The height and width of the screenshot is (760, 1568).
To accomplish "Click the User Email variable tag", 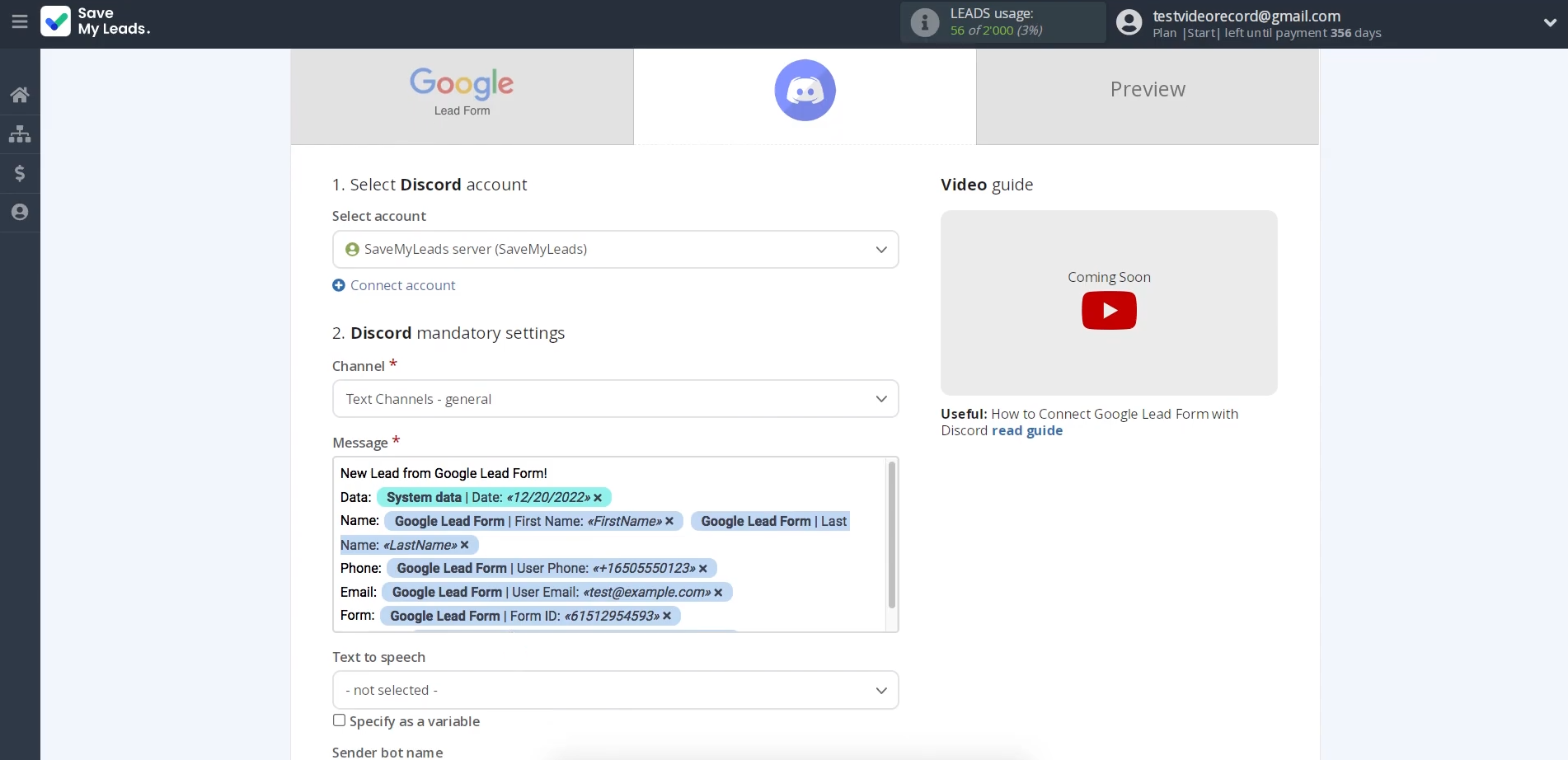I will tap(556, 592).
